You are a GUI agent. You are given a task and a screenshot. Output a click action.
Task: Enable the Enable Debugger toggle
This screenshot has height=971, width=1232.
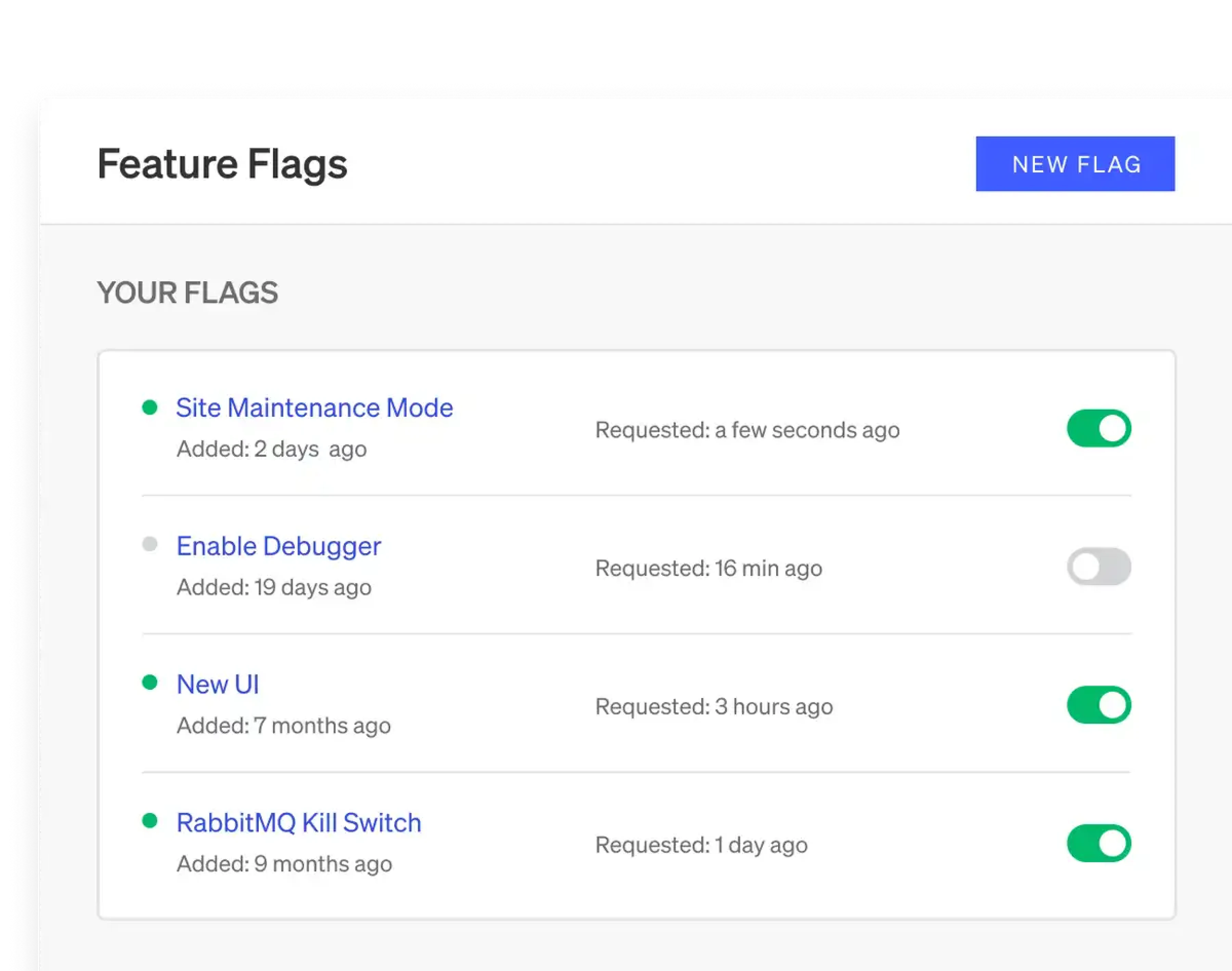1099,566
